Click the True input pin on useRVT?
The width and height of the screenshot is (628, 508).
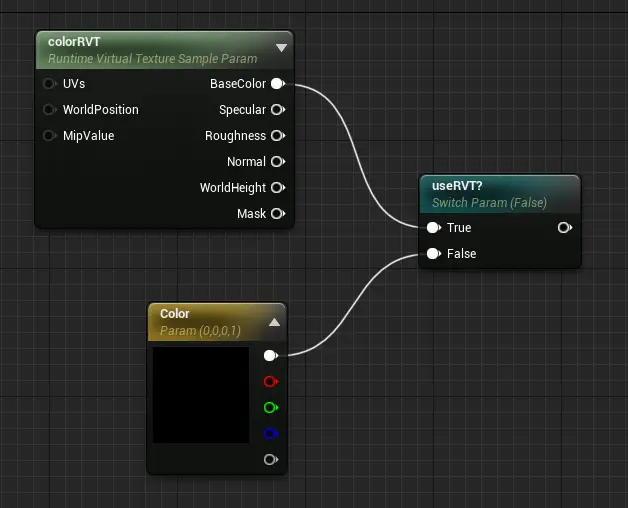[x=434, y=228]
